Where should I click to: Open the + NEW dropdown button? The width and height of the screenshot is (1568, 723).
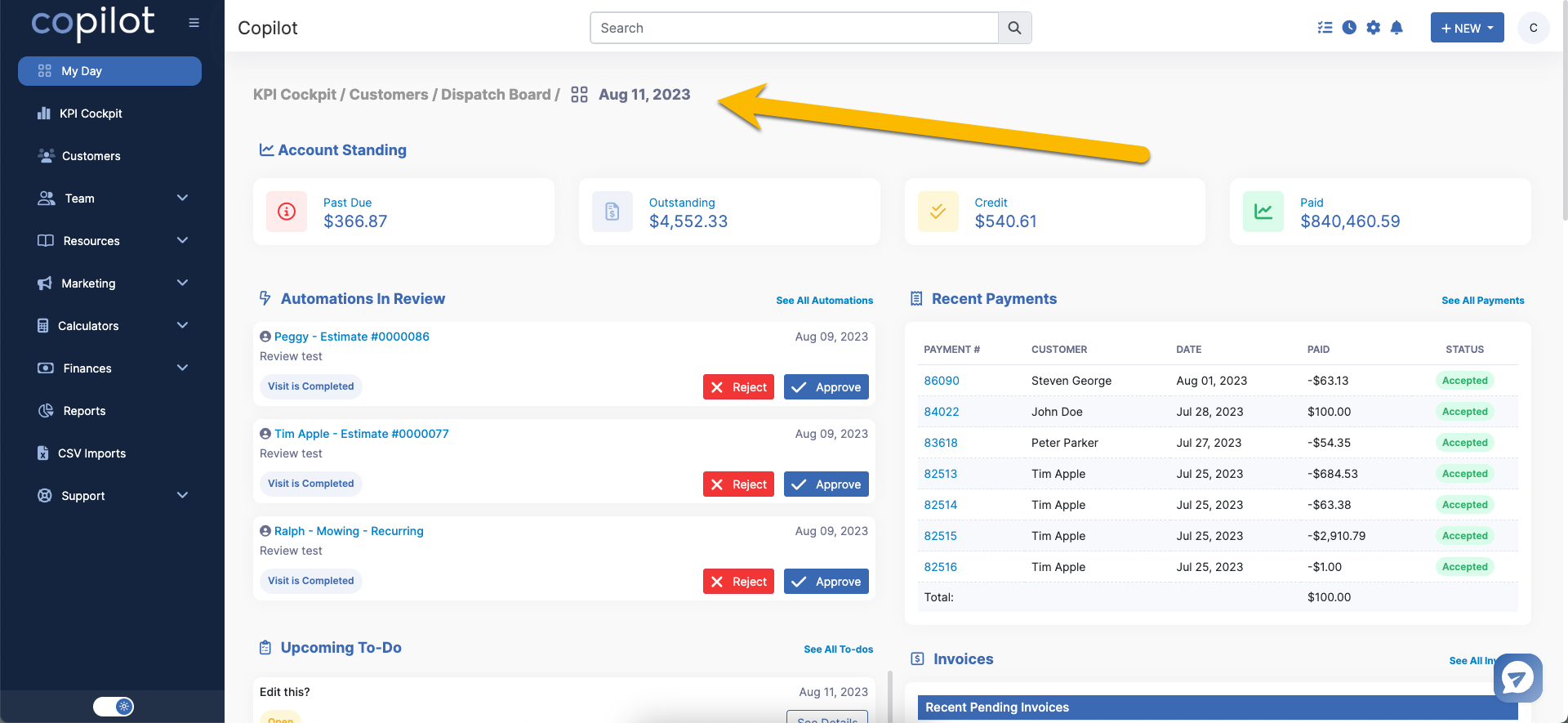(x=1467, y=28)
